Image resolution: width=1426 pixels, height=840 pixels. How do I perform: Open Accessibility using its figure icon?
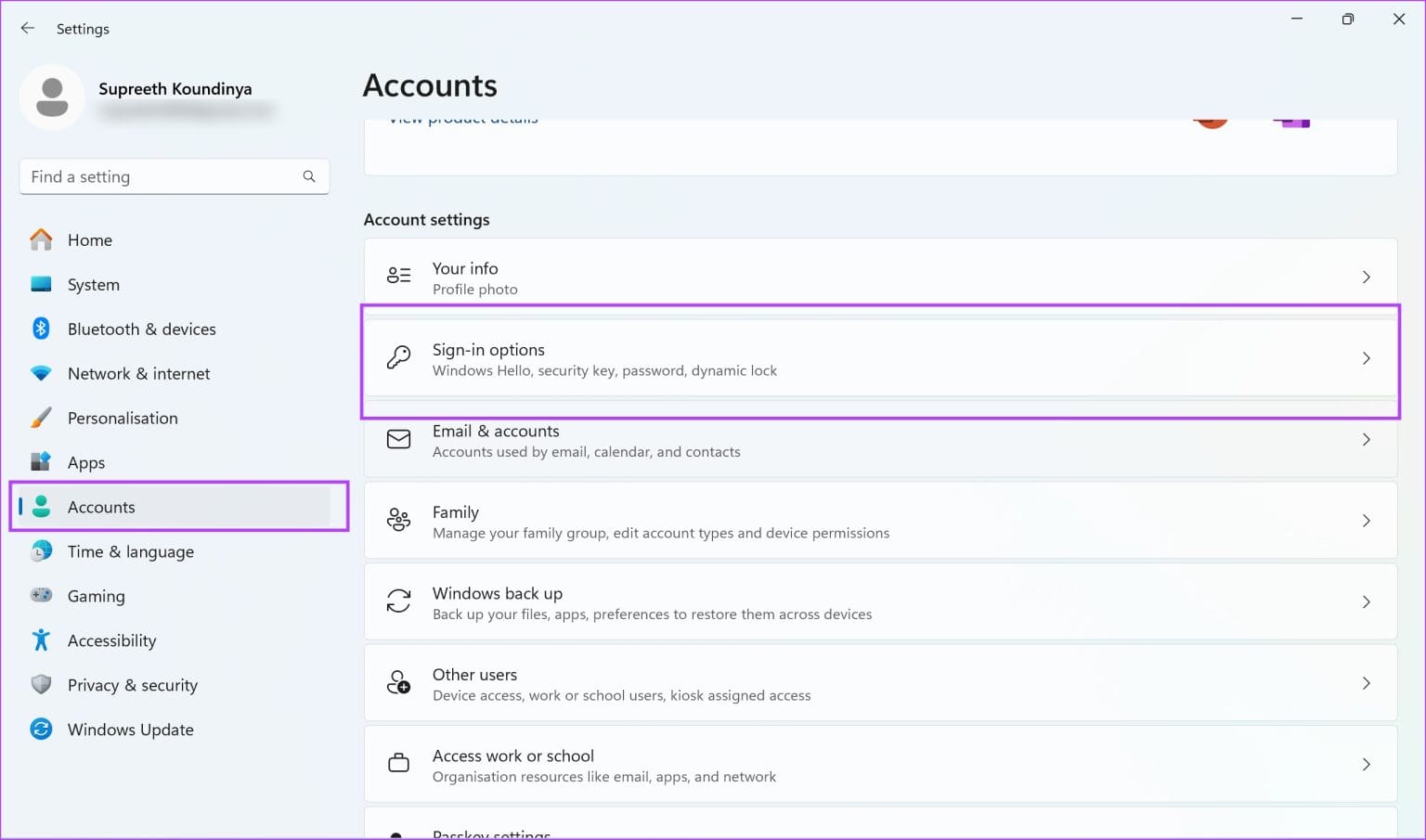pyautogui.click(x=41, y=640)
